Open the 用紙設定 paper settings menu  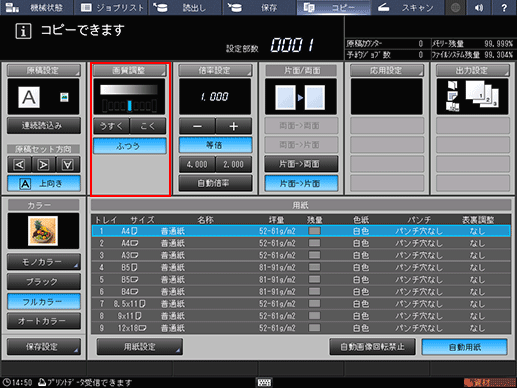pyautogui.click(x=140, y=347)
